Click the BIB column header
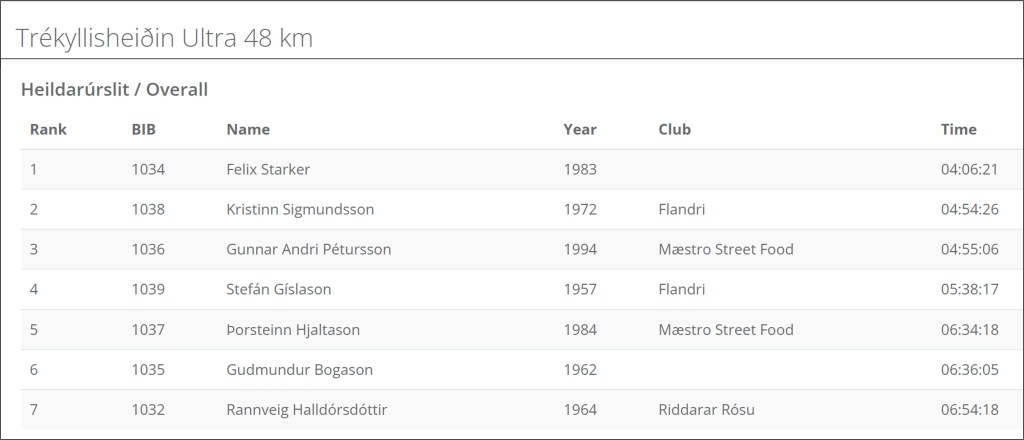Screen dimensions: 1024x440 (x=144, y=129)
